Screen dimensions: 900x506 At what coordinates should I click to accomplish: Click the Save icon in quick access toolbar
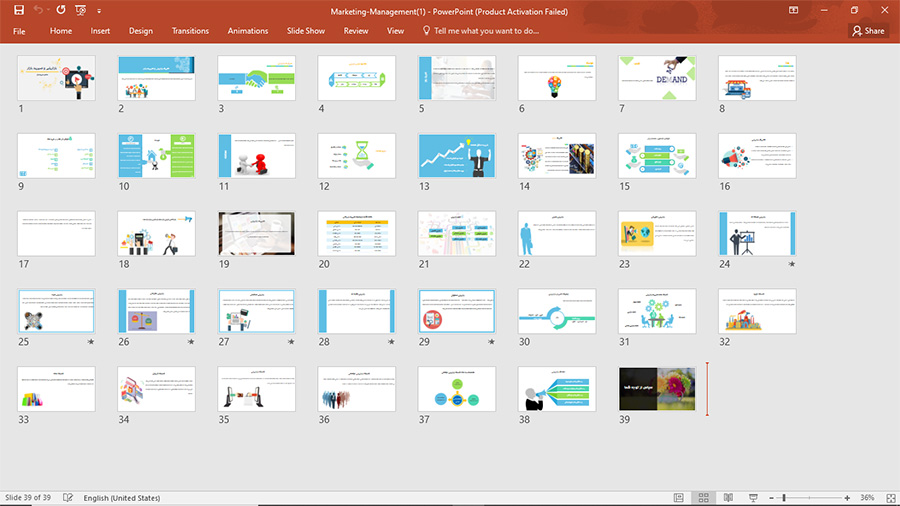click(18, 10)
